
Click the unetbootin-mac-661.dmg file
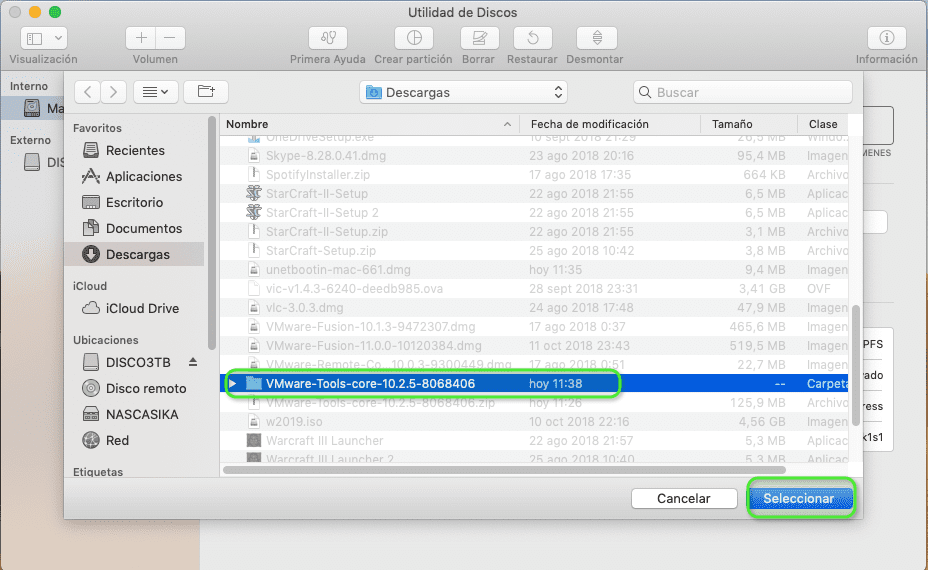pos(338,269)
